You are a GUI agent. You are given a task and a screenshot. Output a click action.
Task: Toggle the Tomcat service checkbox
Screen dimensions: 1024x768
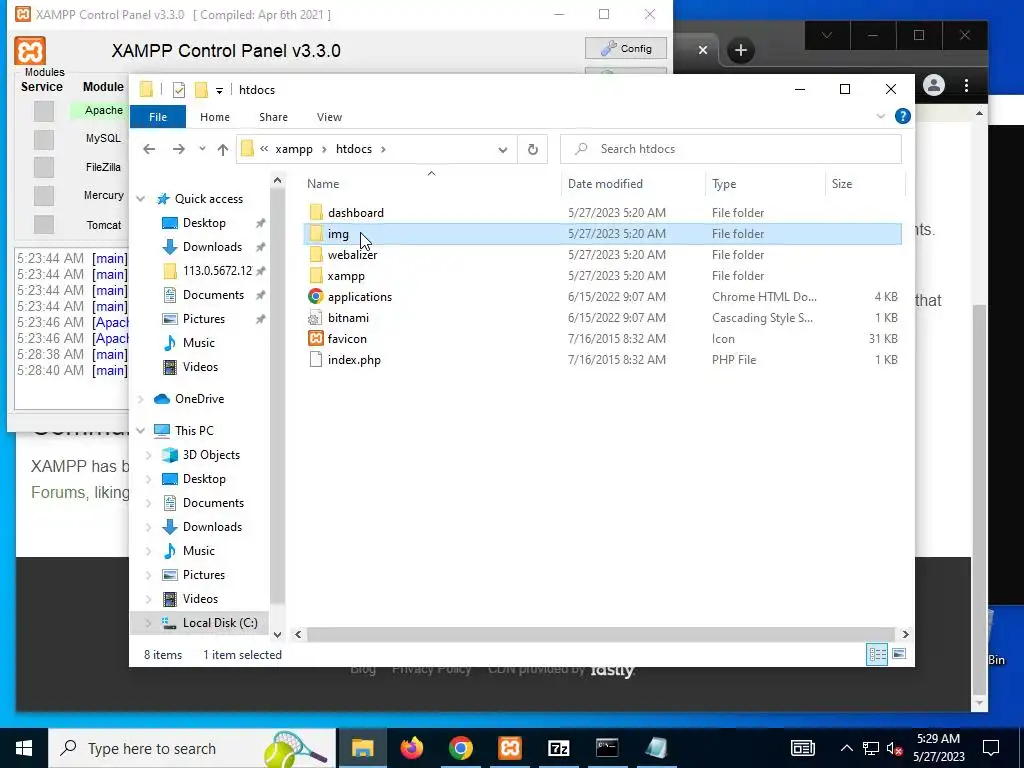click(x=44, y=224)
